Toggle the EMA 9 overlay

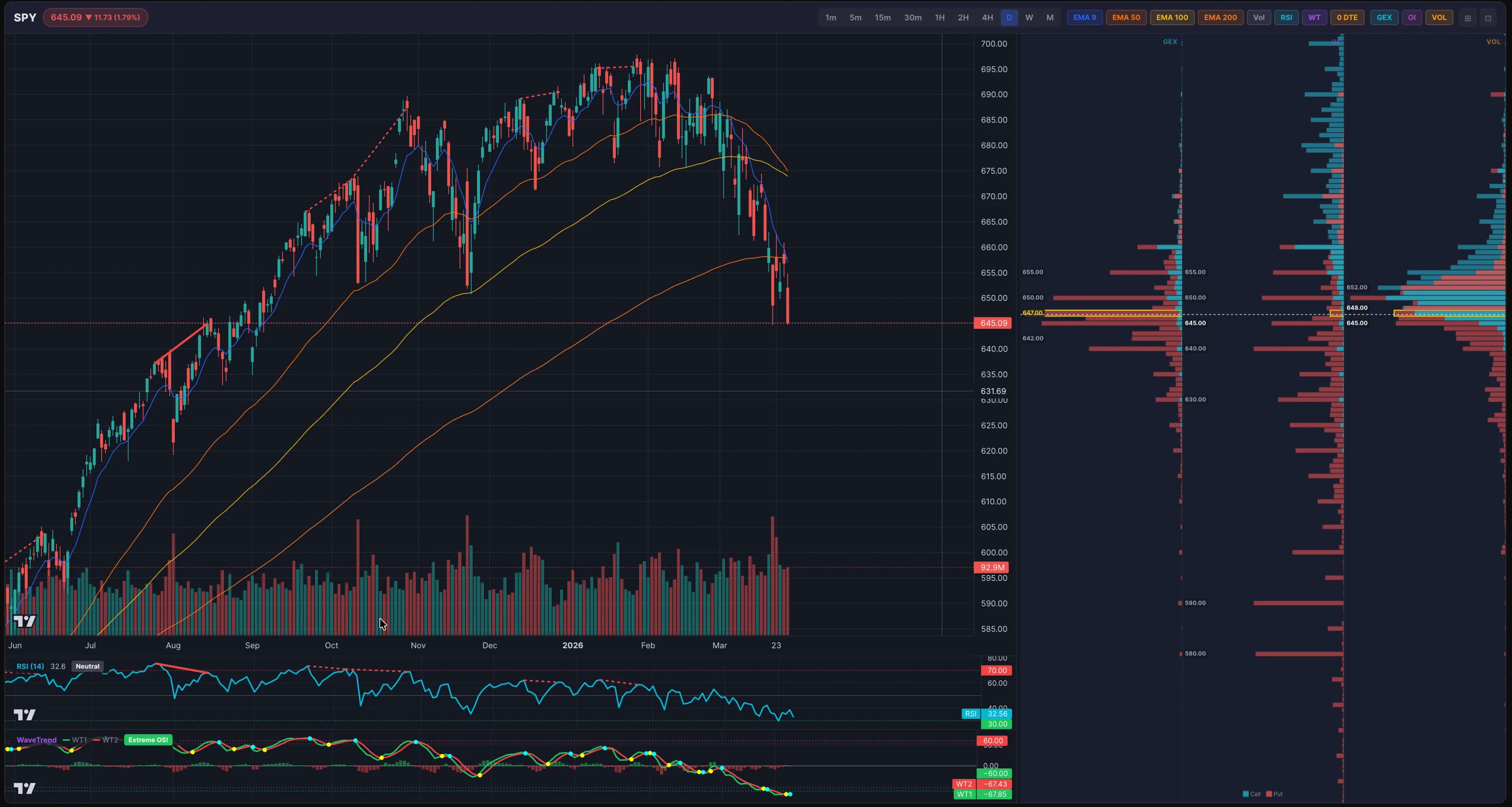[x=1084, y=18]
